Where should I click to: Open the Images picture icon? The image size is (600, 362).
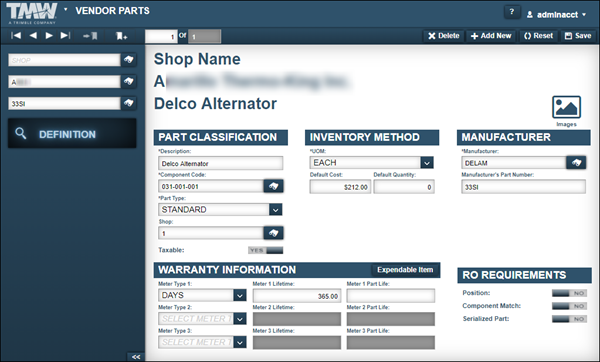566,107
